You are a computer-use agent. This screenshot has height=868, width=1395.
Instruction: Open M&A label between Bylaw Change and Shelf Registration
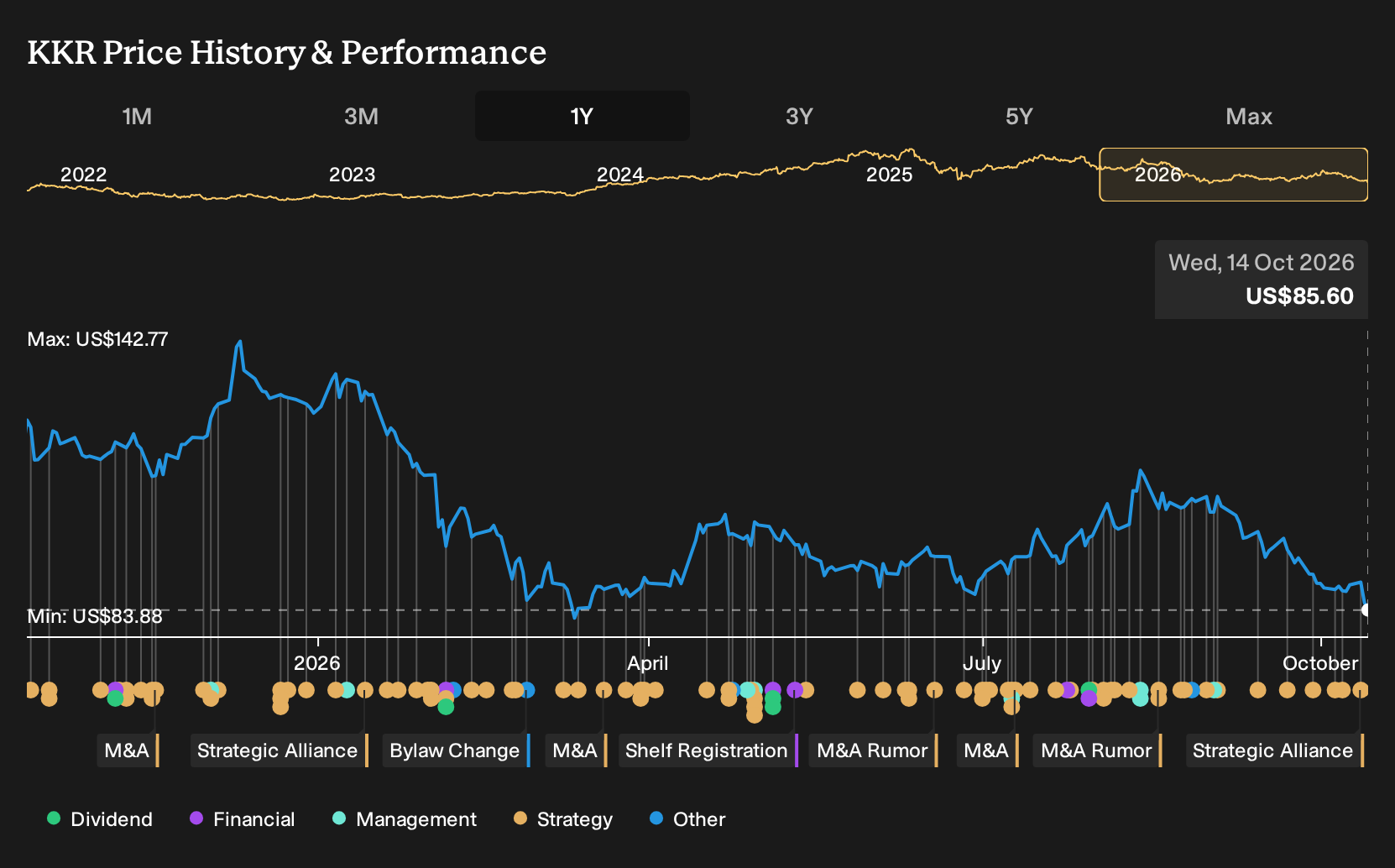(x=576, y=750)
